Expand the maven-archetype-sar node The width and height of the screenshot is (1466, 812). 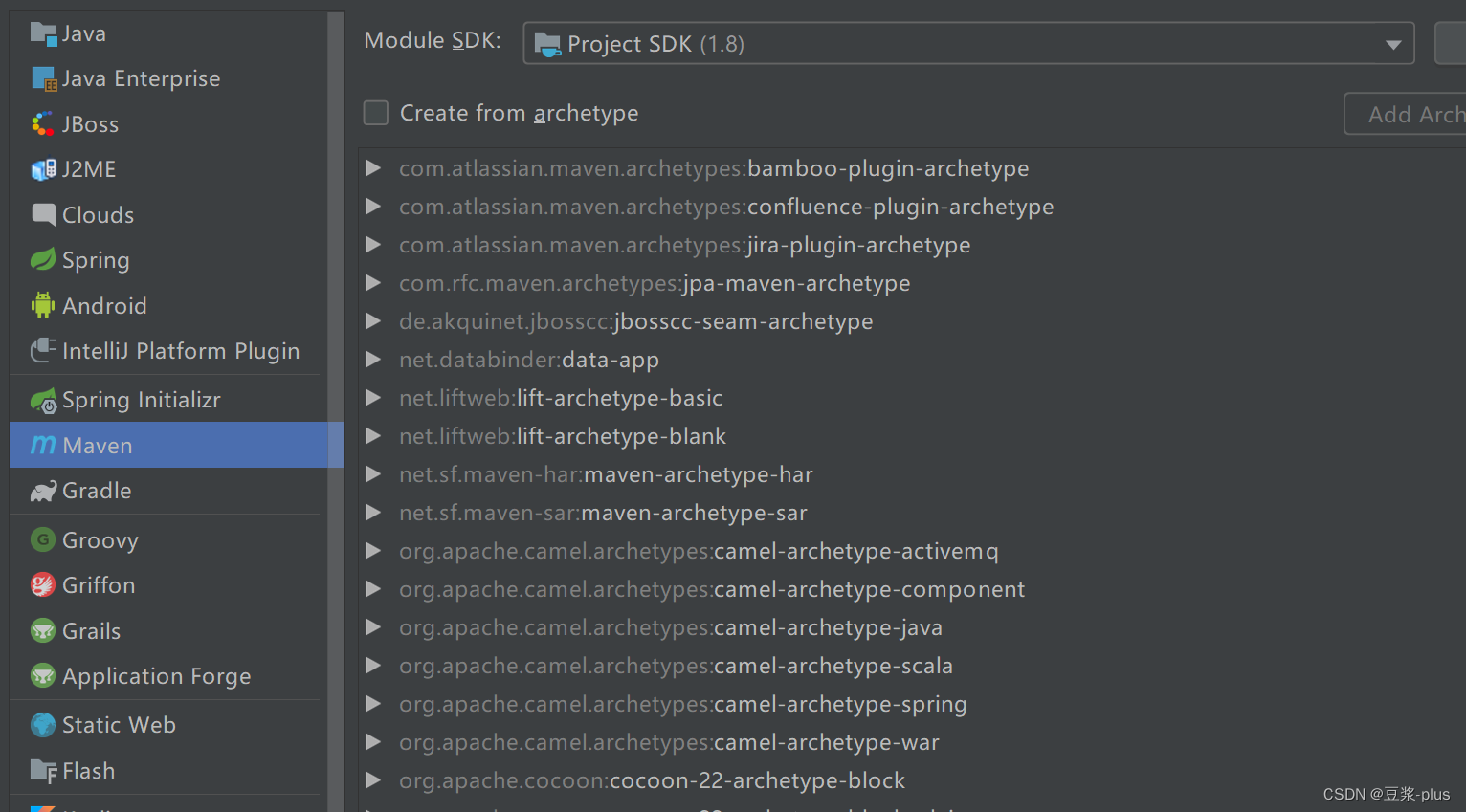click(374, 513)
